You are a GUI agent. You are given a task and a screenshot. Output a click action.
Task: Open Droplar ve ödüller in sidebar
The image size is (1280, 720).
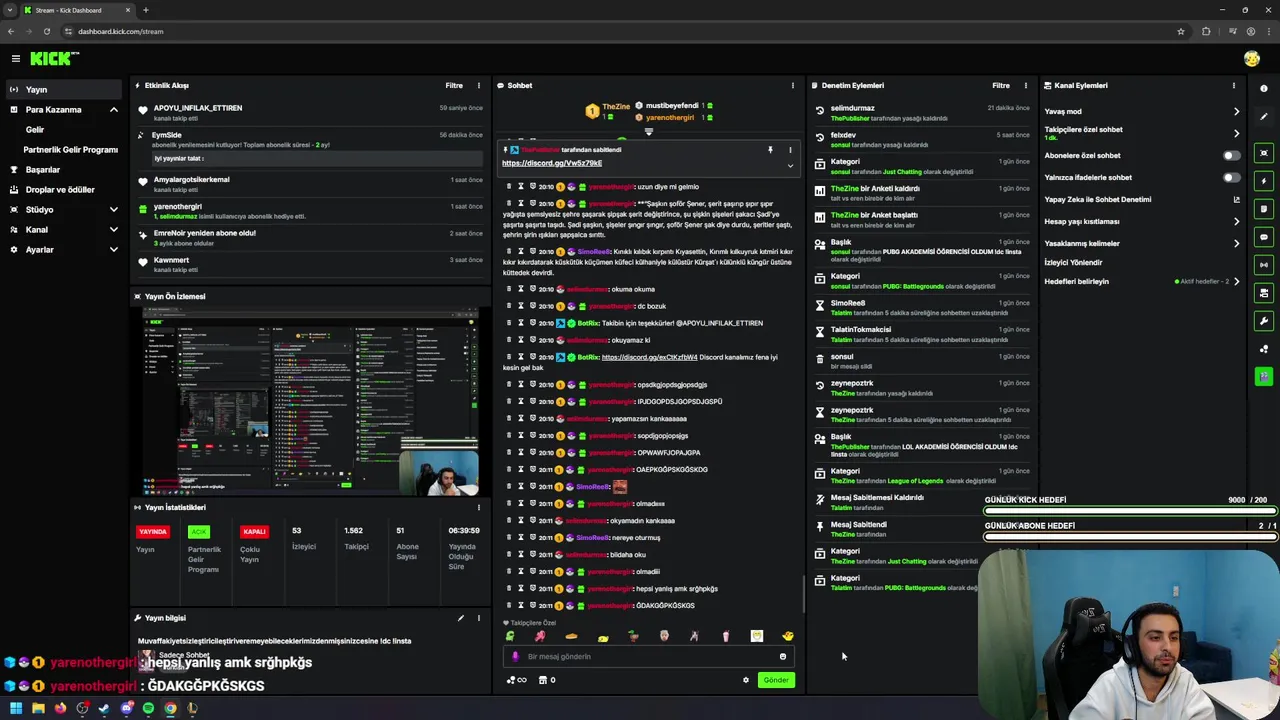60,190
